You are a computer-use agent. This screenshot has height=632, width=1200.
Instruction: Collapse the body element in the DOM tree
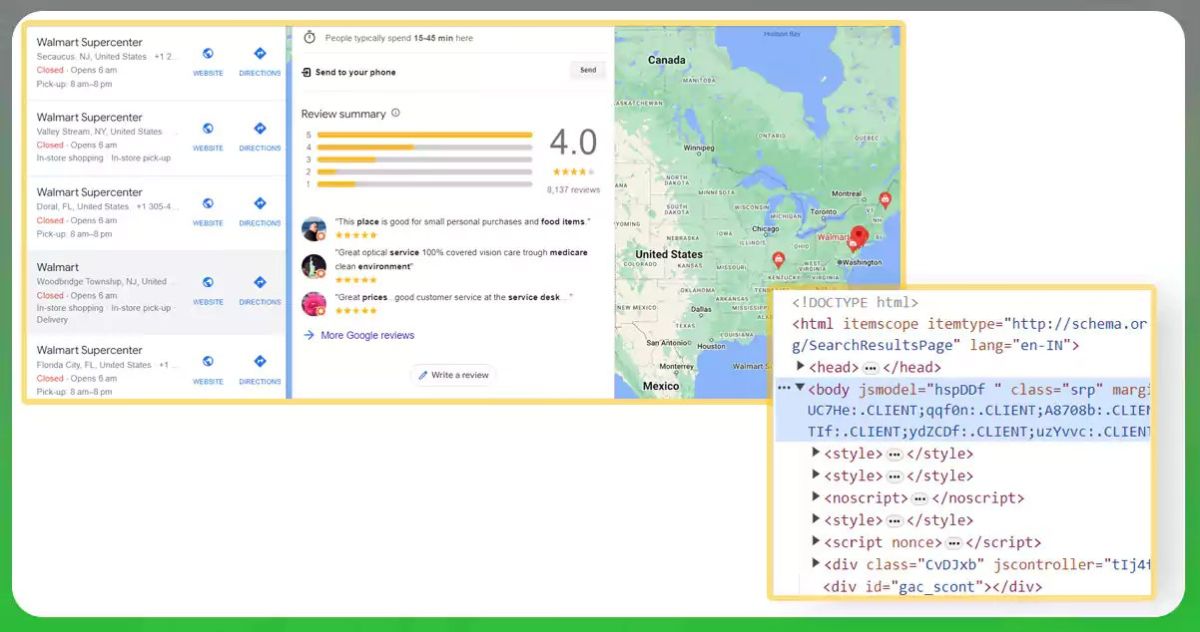point(800,387)
